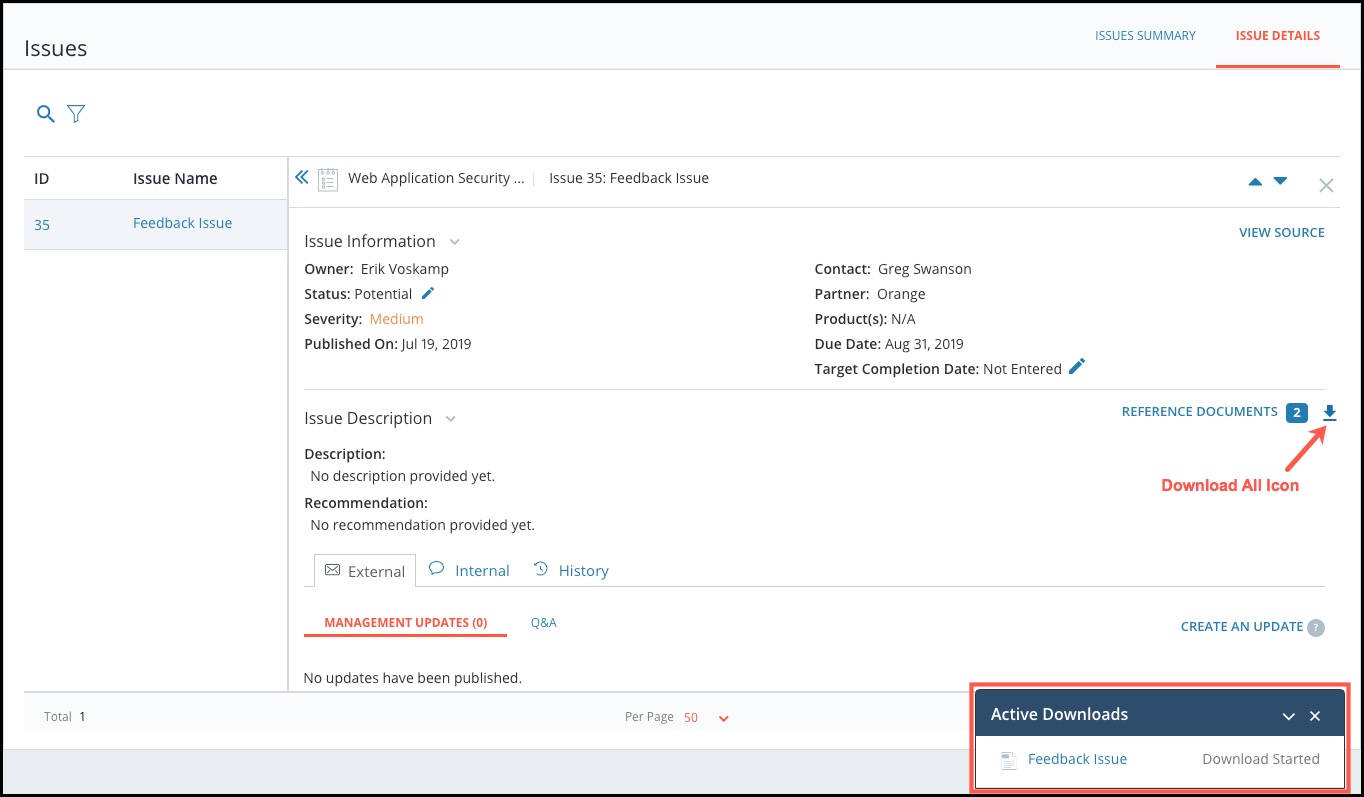Click the Download Started status text
Viewport: 1364px width, 797px height.
pos(1260,759)
